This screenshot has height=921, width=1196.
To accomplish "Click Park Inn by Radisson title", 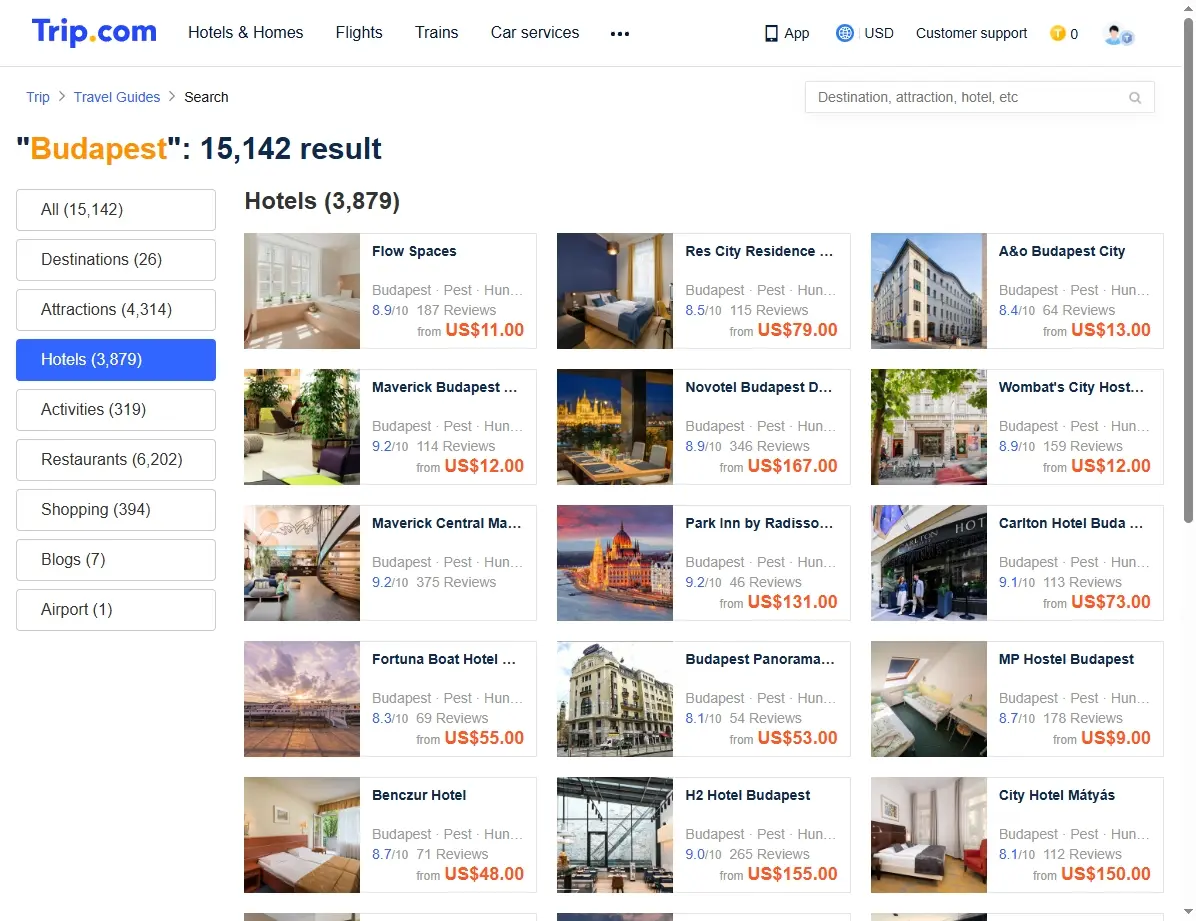I will [759, 523].
